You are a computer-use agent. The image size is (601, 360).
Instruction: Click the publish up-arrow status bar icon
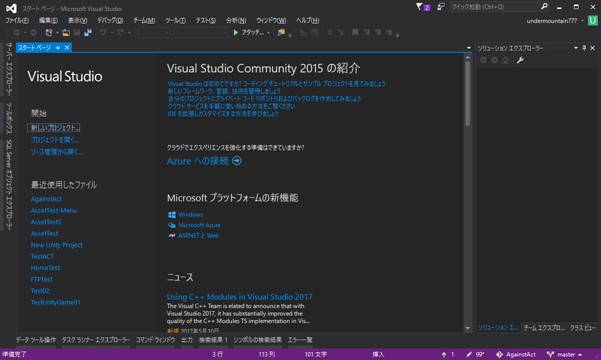(x=444, y=355)
